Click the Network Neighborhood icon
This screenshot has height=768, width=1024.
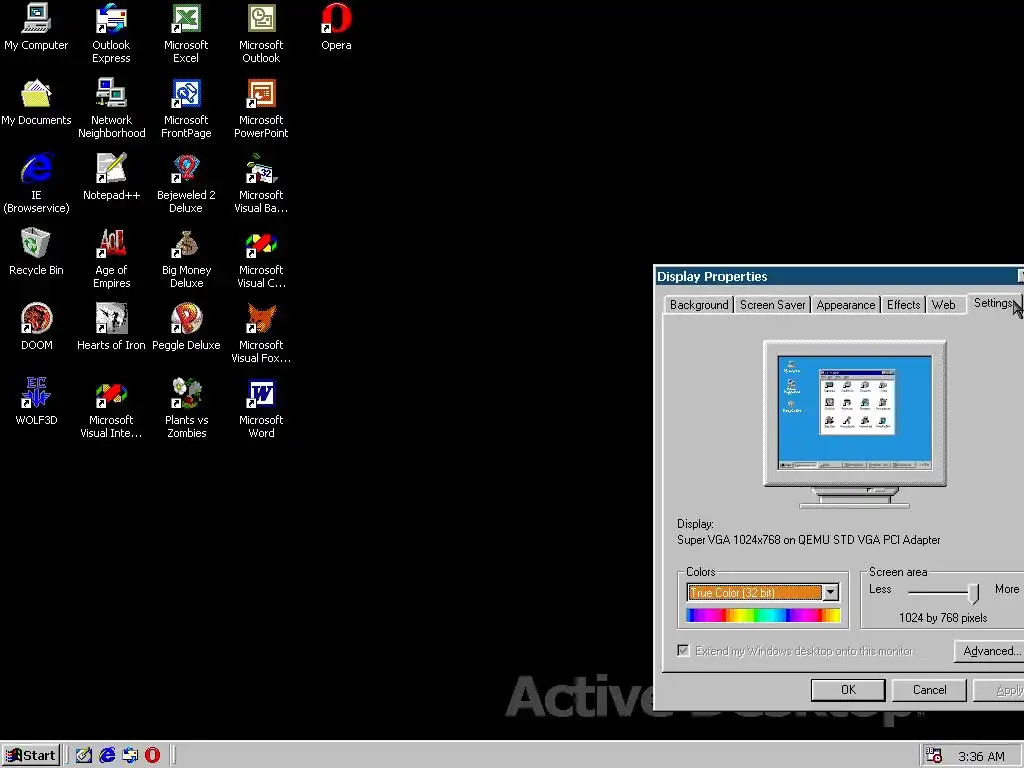tap(111, 109)
